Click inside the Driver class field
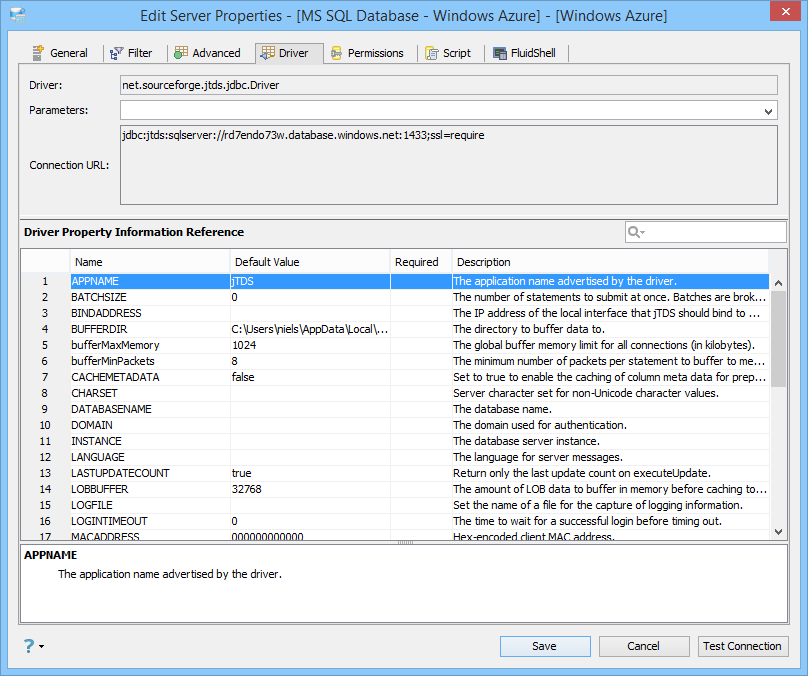808x676 pixels. coord(448,85)
